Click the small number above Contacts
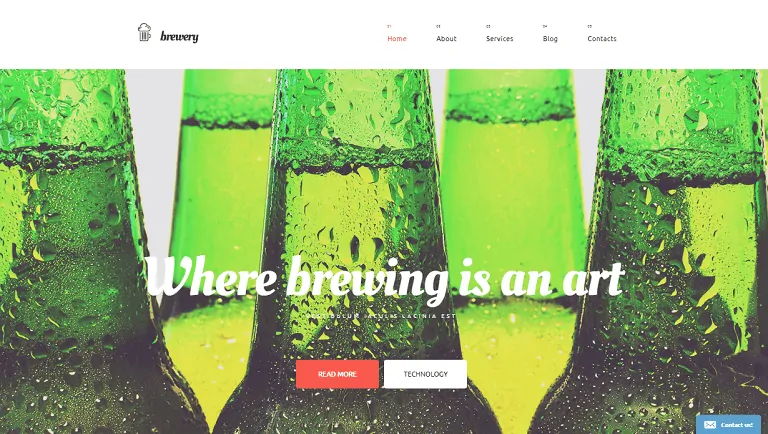 pyautogui.click(x=590, y=26)
